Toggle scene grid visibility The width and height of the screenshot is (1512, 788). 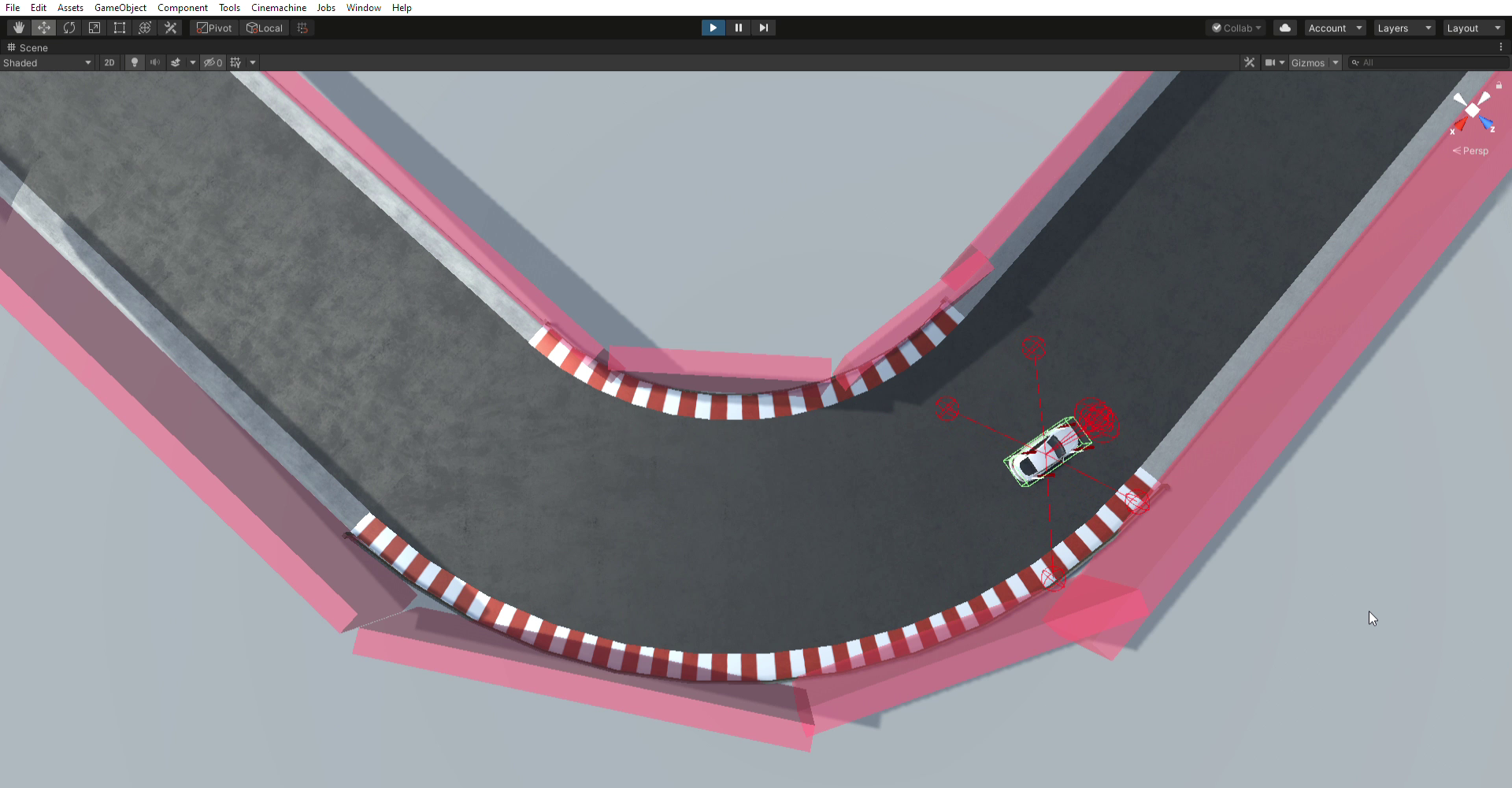coord(235,62)
